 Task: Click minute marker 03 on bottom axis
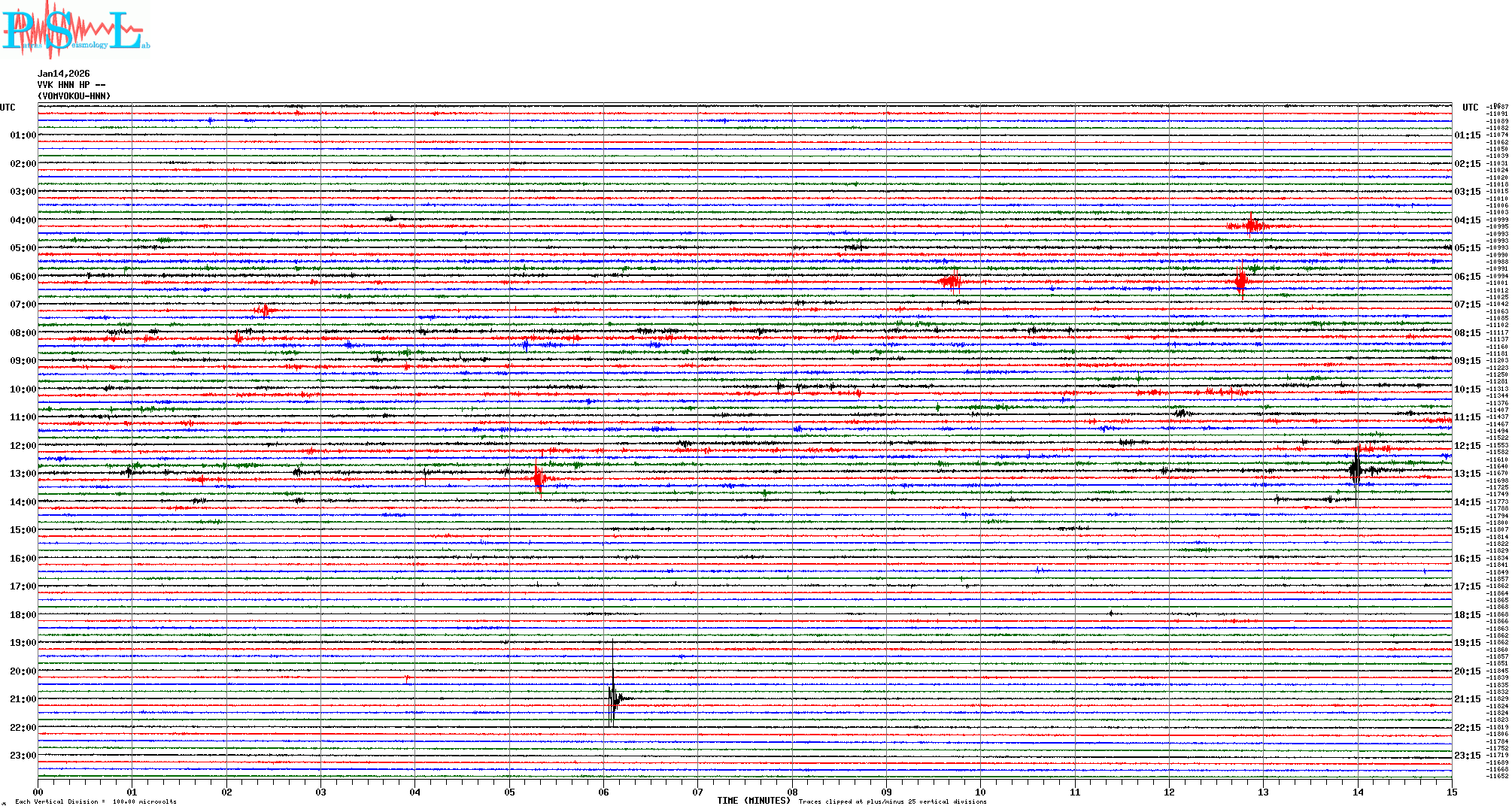(x=321, y=792)
